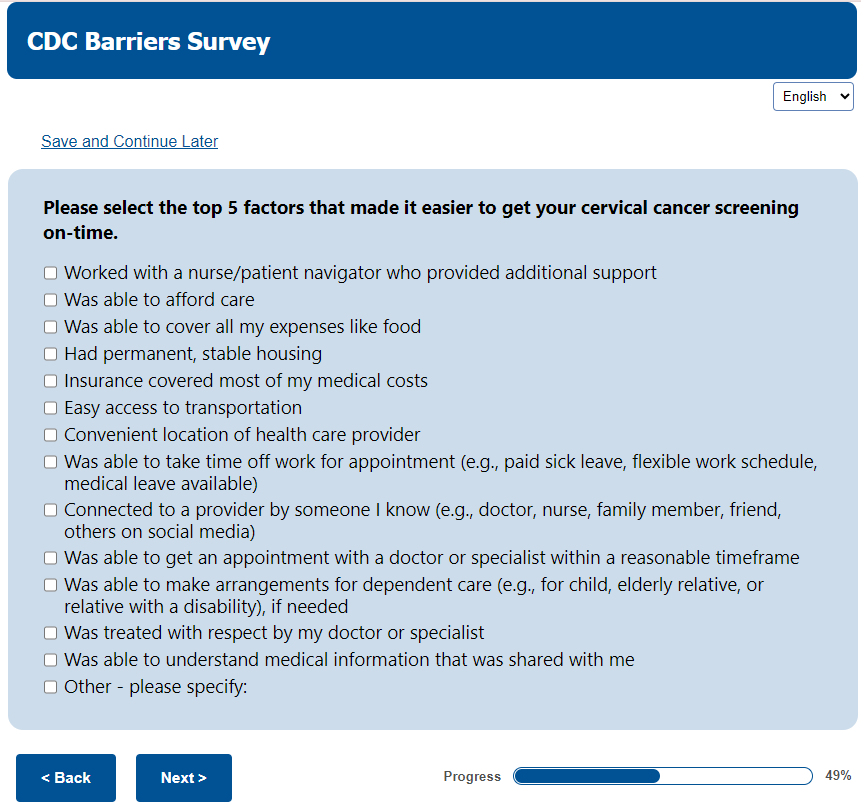Image resolution: width=861 pixels, height=810 pixels.
Task: Click the survey progress bar
Action: 662,776
